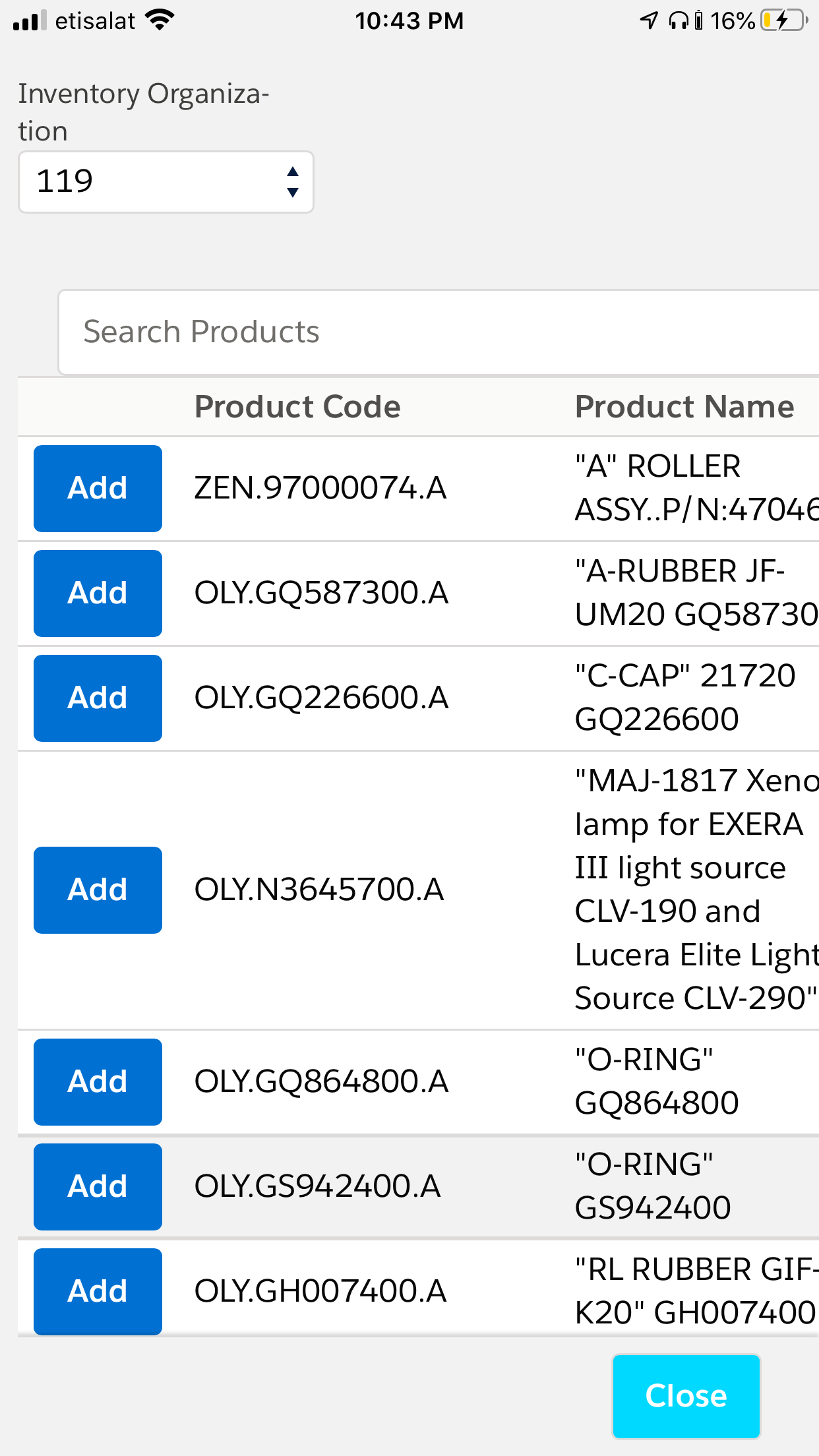Image resolution: width=819 pixels, height=1456 pixels.
Task: Select the OLY.N3645700.A product code cell
Action: [x=319, y=890]
